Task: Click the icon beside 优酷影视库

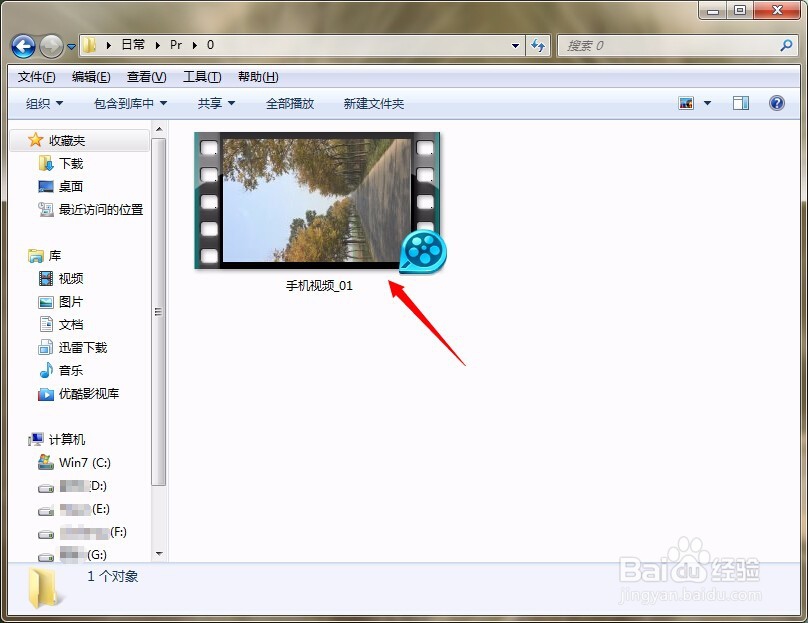Action: pyautogui.click(x=46, y=394)
